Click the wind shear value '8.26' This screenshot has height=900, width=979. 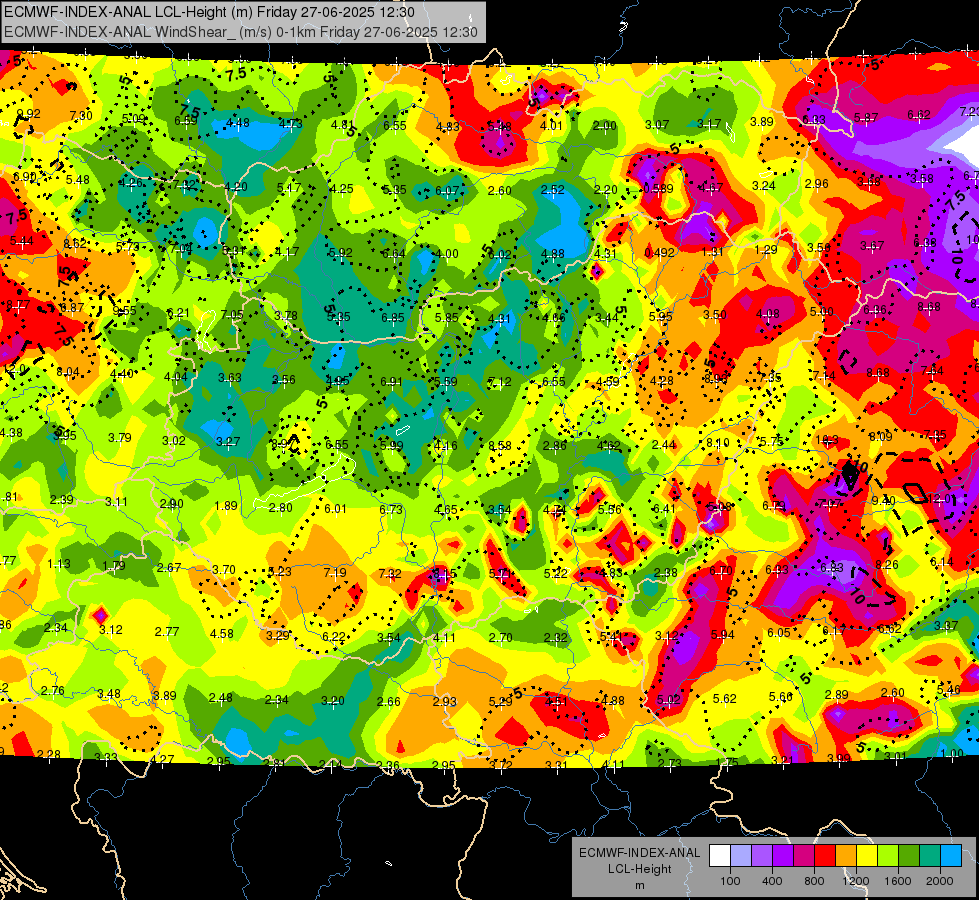(887, 565)
